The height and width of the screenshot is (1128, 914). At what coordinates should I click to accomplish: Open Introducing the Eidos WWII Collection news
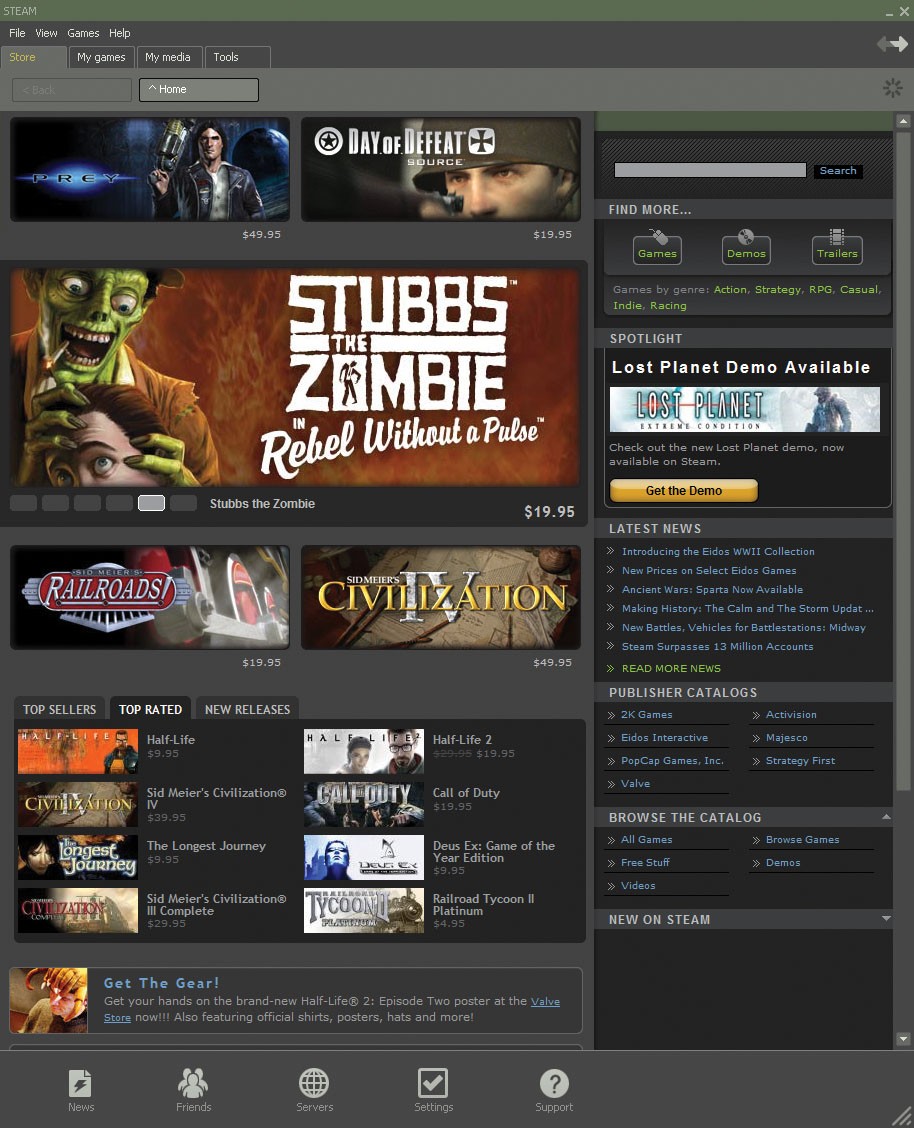(718, 551)
